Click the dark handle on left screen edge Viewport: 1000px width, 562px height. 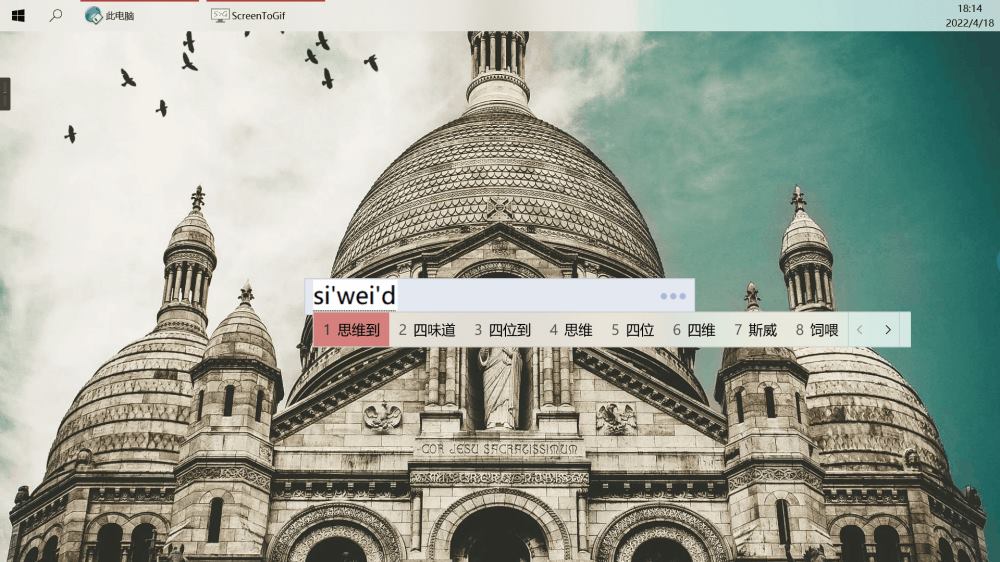click(x=5, y=94)
